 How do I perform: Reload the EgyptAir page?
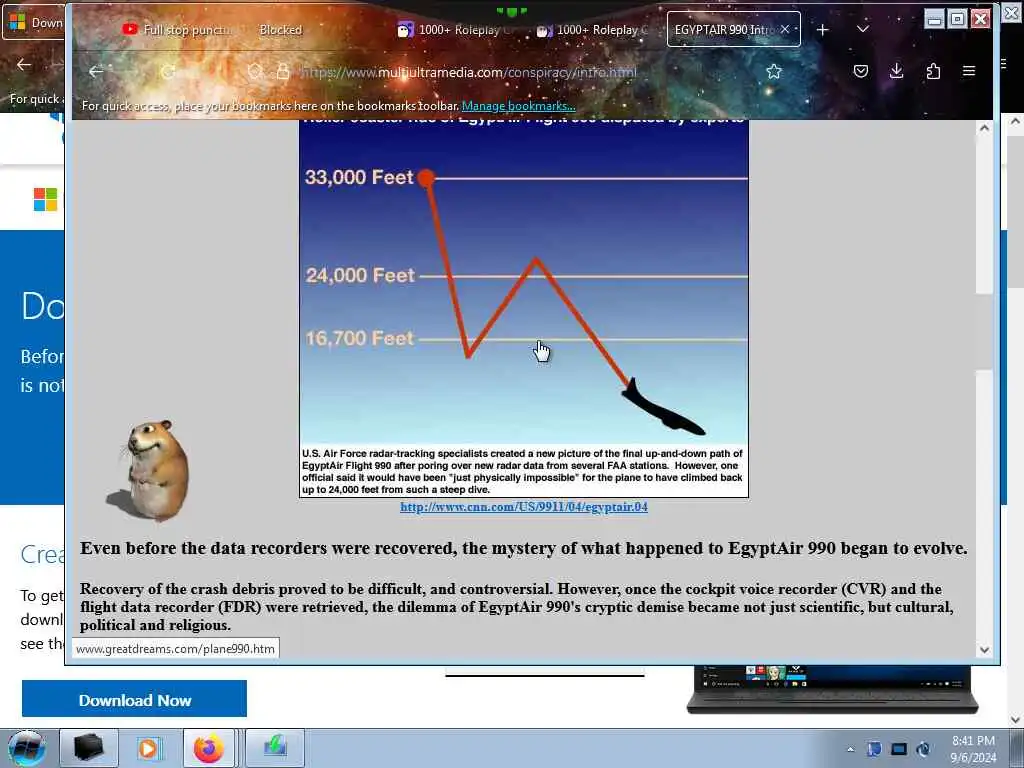point(168,71)
